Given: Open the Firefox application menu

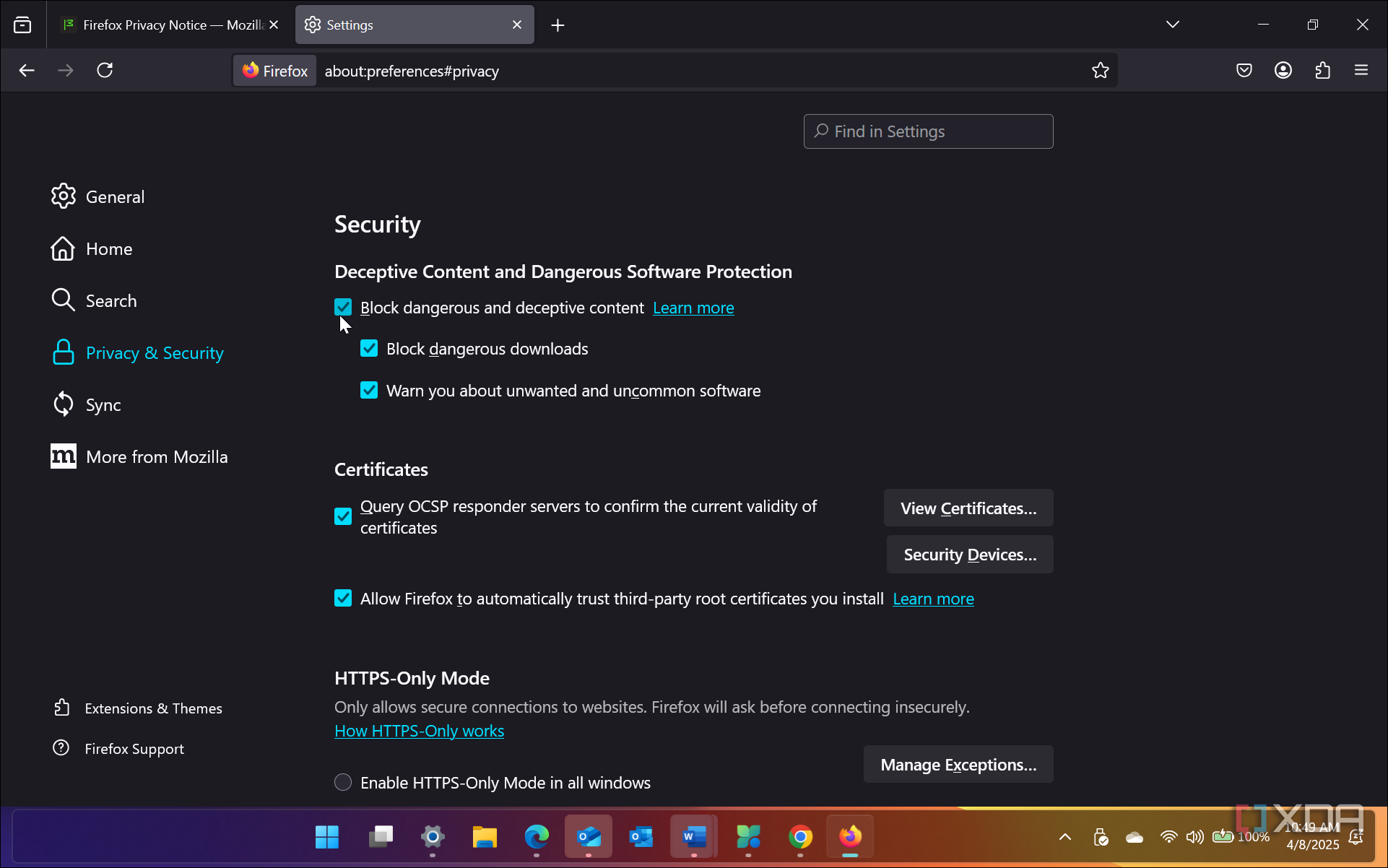Looking at the screenshot, I should coord(1361,70).
